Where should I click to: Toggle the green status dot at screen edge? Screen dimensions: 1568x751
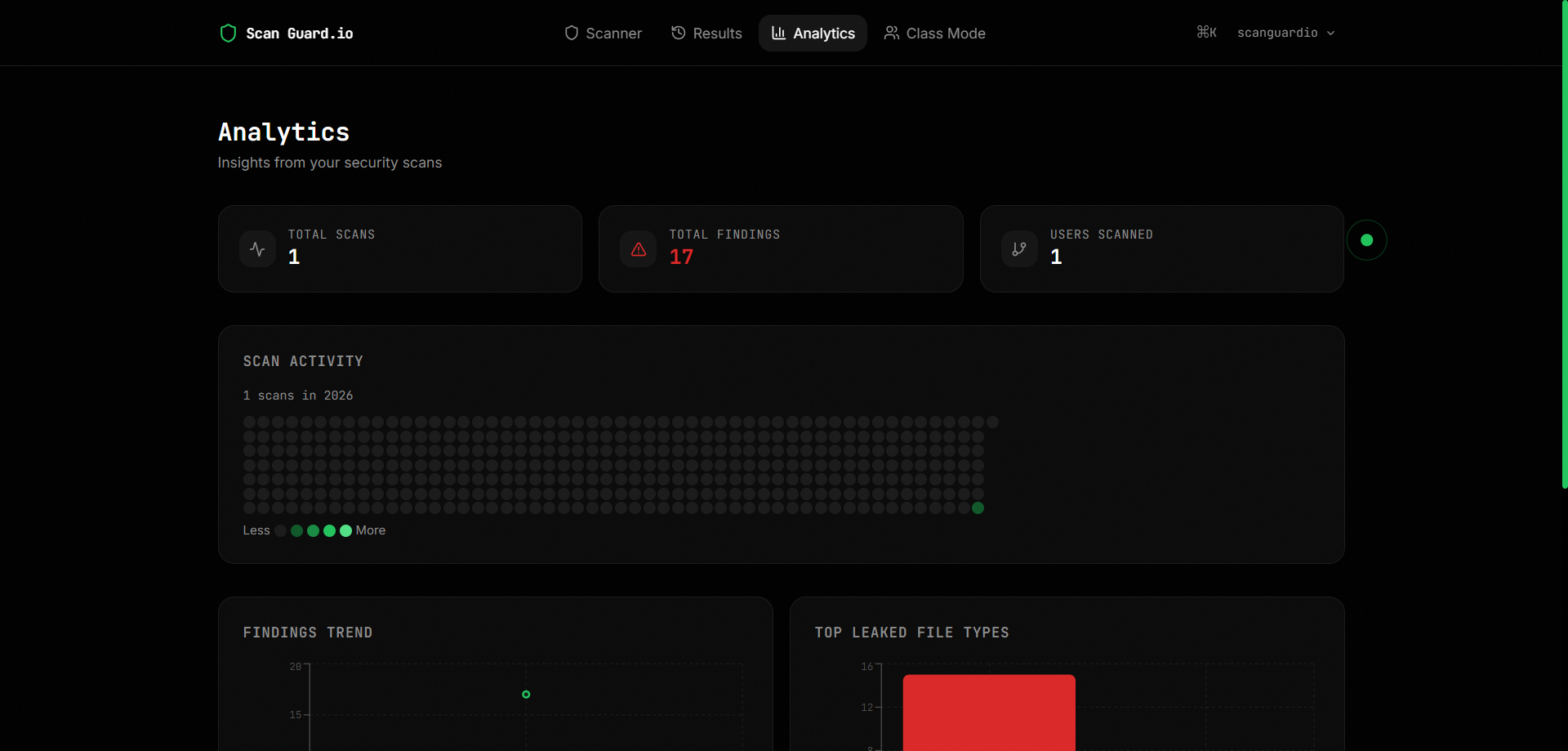[1367, 239]
